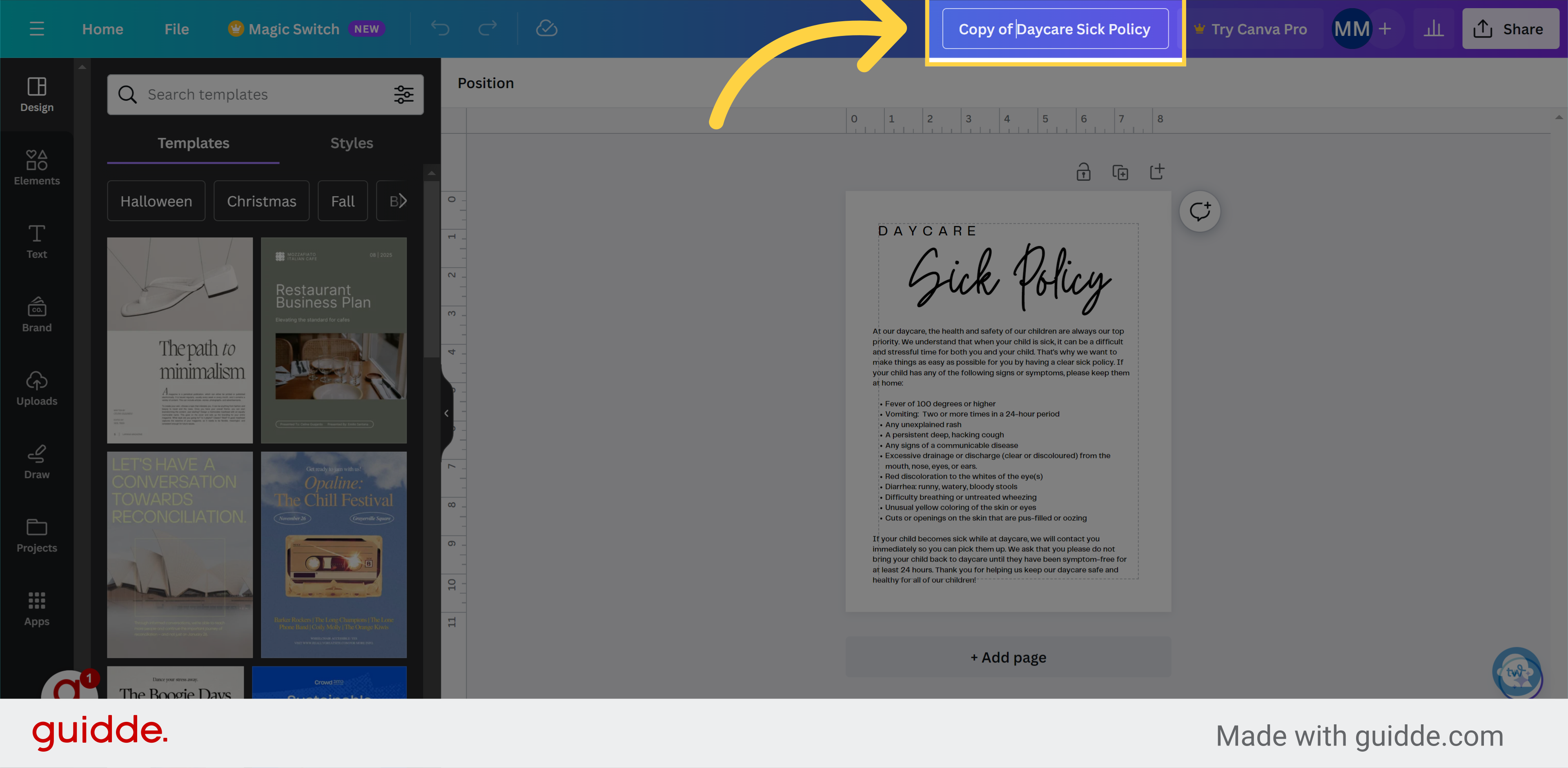Lock the current page

click(1083, 171)
